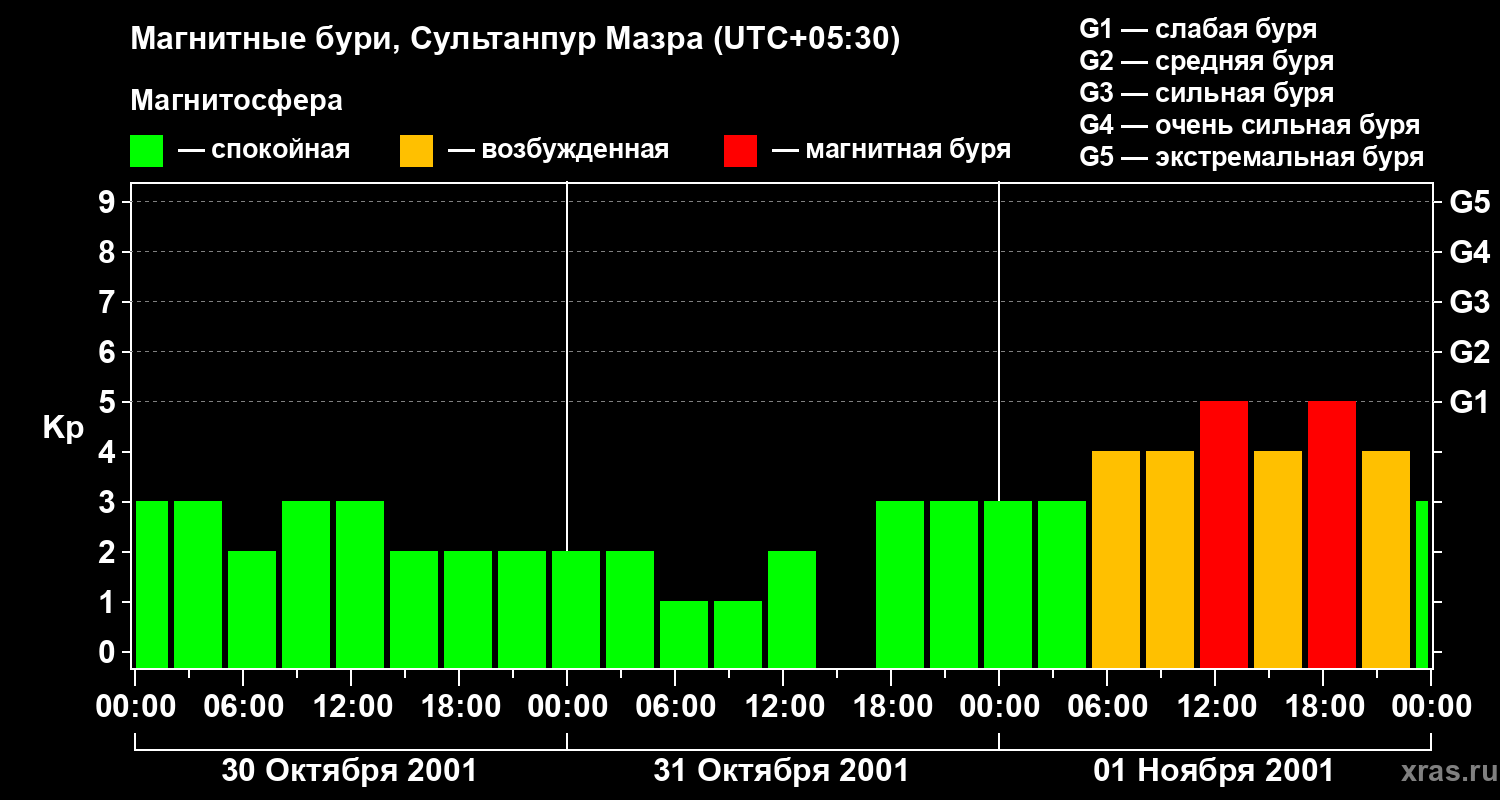Click the red bar above 18:00 on 01 Ноября
The height and width of the screenshot is (800, 1500).
1332,534
